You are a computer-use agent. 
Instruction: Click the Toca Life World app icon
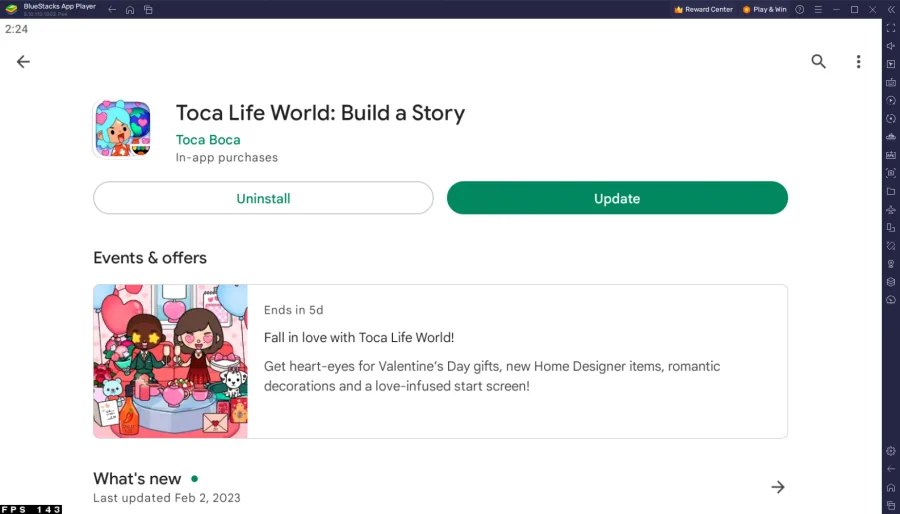point(123,129)
